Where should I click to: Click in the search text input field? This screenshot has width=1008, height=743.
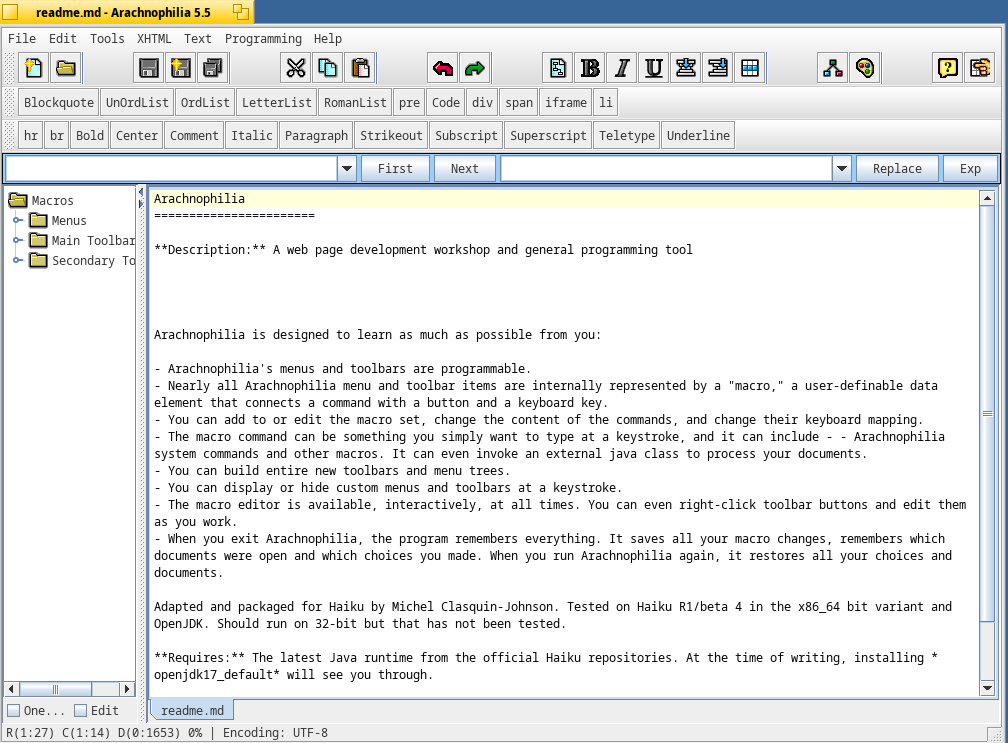(x=172, y=169)
